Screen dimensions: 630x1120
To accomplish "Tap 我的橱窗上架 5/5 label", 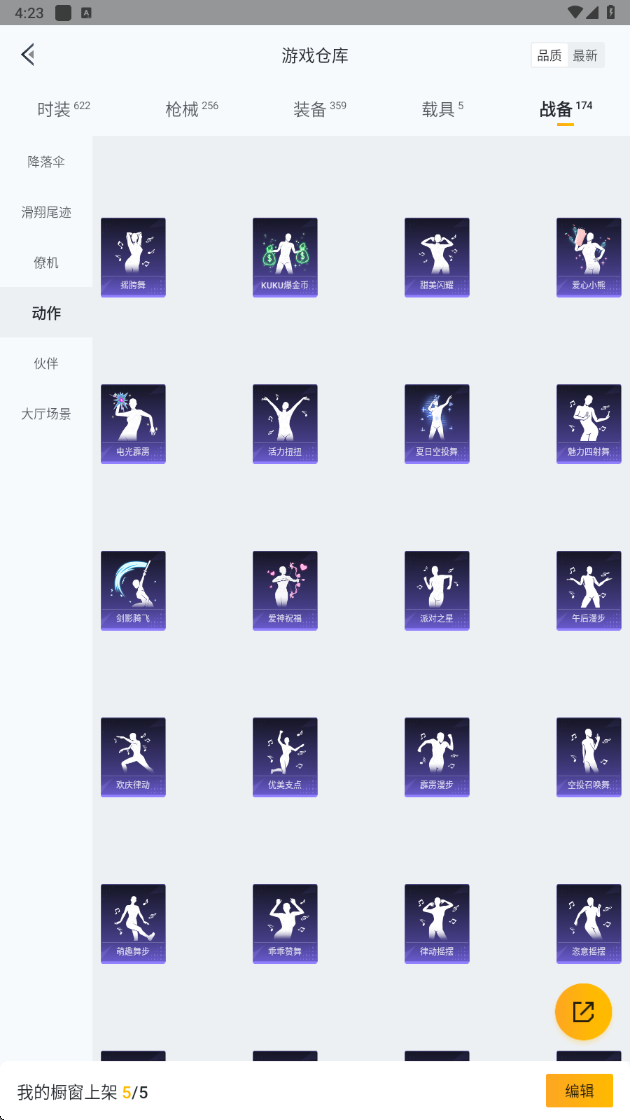I will click(x=83, y=1092).
